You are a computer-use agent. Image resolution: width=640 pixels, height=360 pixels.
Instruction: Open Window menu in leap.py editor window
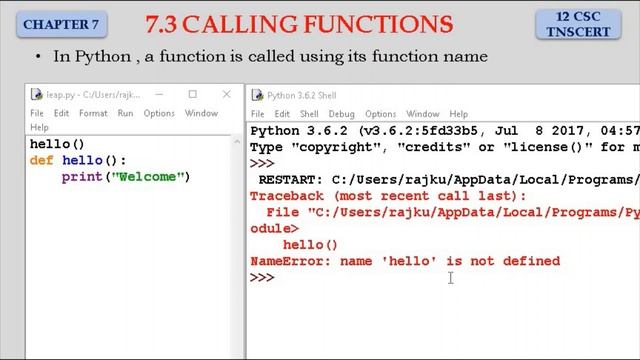click(201, 113)
